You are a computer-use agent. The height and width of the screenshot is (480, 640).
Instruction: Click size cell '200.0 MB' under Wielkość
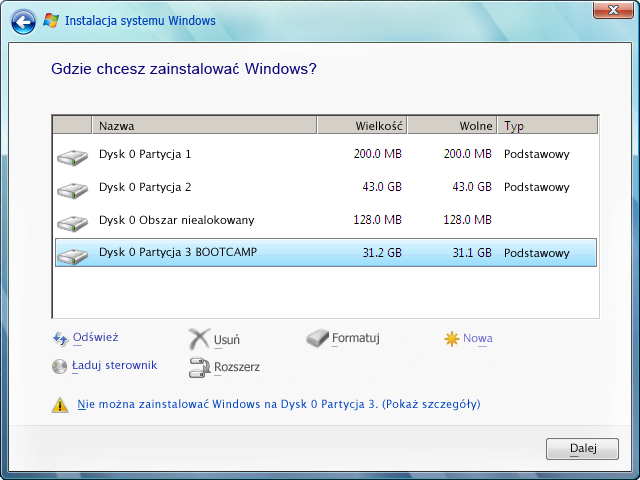coord(378,154)
